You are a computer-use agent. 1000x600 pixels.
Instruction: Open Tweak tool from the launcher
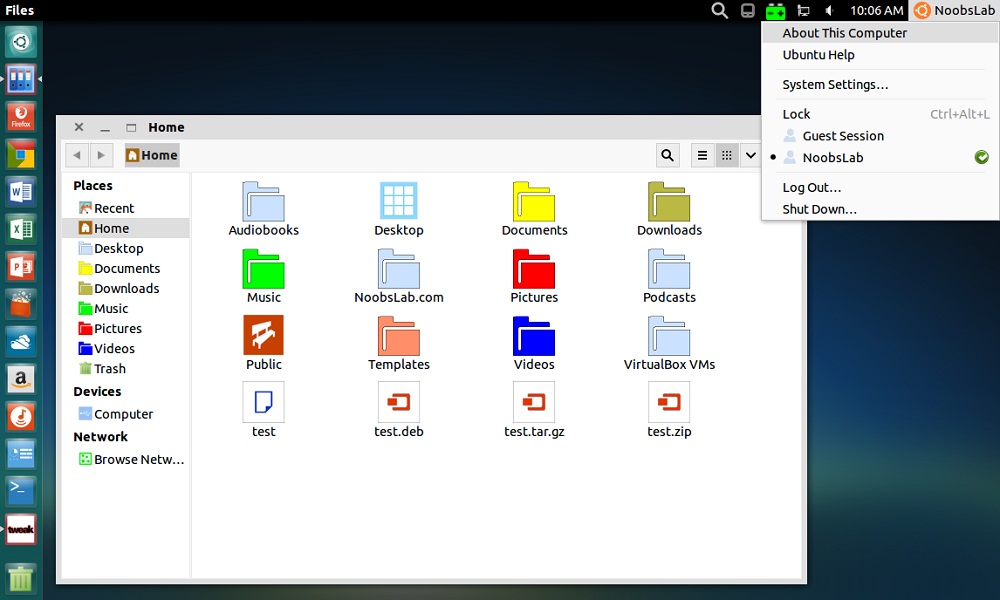click(20, 529)
